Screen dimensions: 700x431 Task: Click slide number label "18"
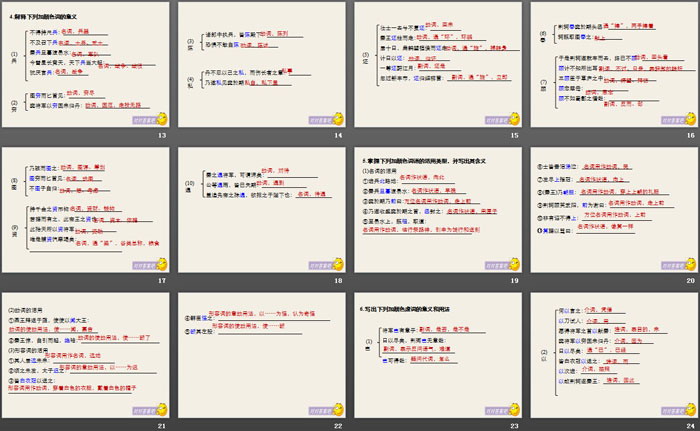338,280
